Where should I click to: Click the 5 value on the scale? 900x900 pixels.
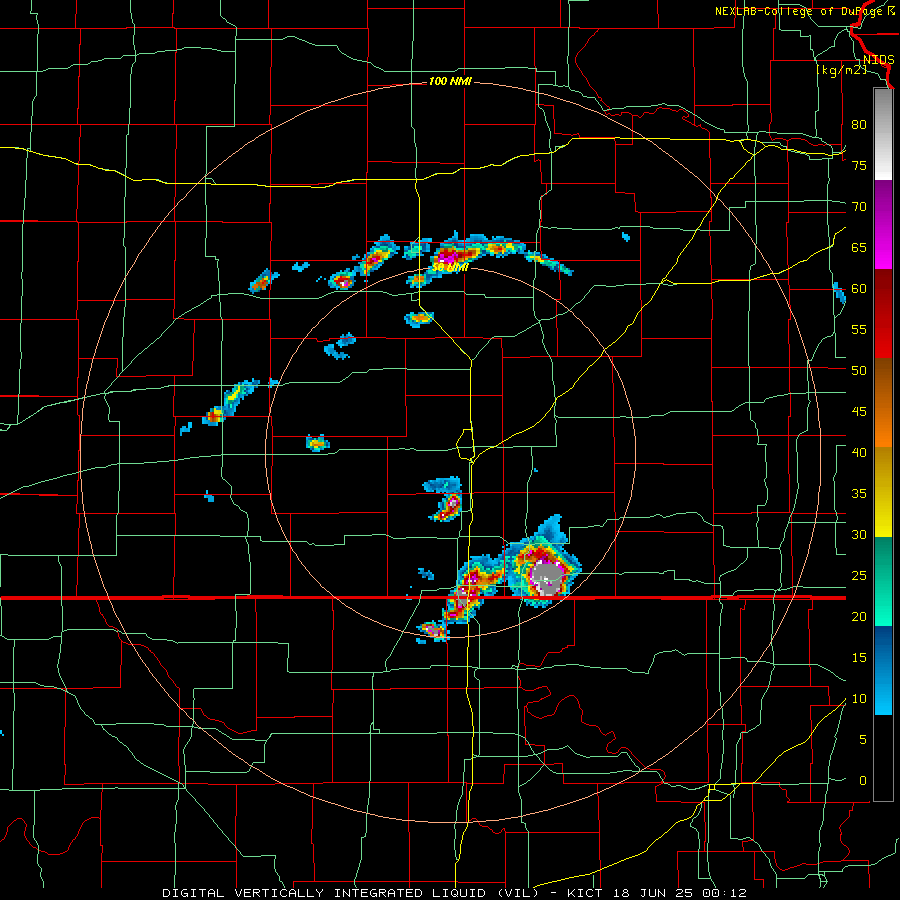pyautogui.click(x=863, y=740)
